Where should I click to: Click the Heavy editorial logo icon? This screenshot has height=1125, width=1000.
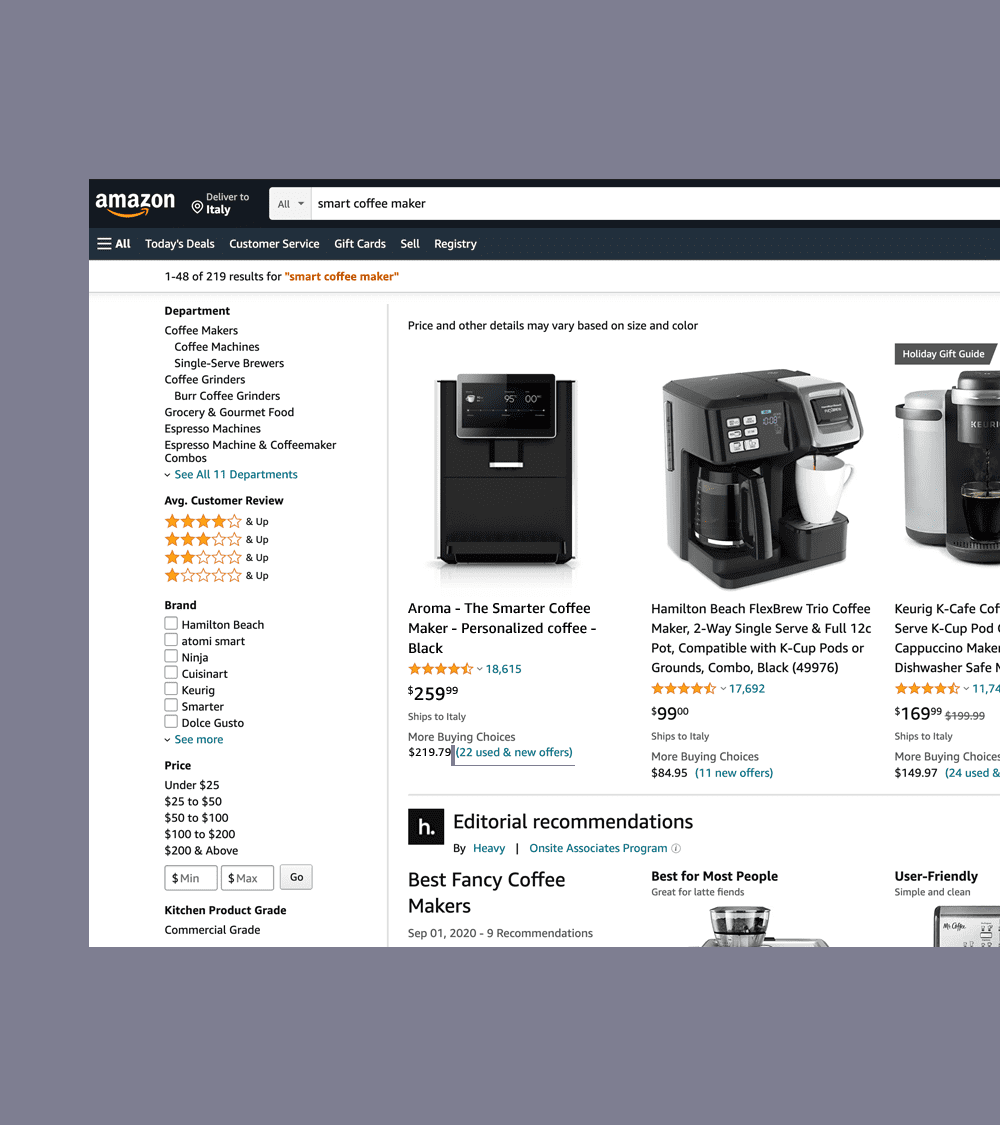coord(426,827)
